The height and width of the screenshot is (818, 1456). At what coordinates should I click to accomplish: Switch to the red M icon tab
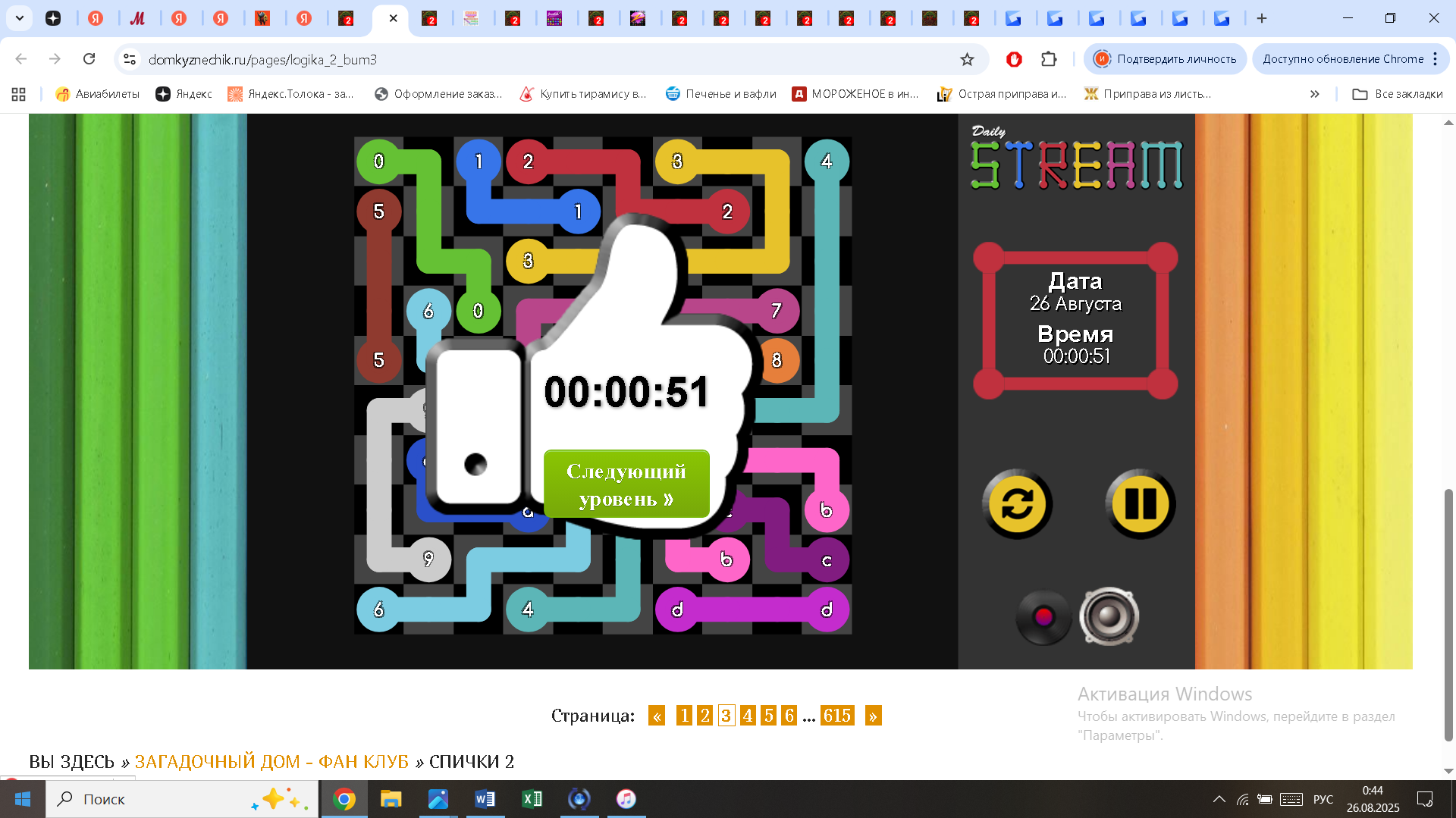[x=137, y=18]
